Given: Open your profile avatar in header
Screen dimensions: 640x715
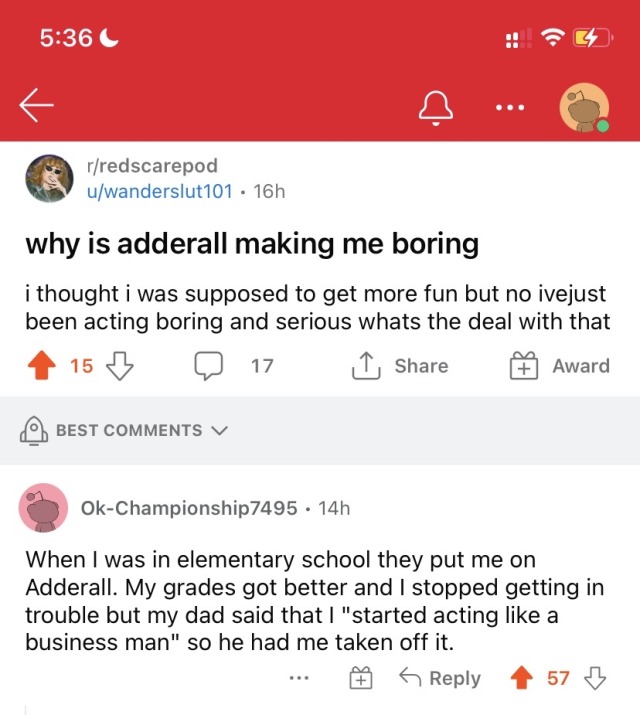Looking at the screenshot, I should pos(584,109).
